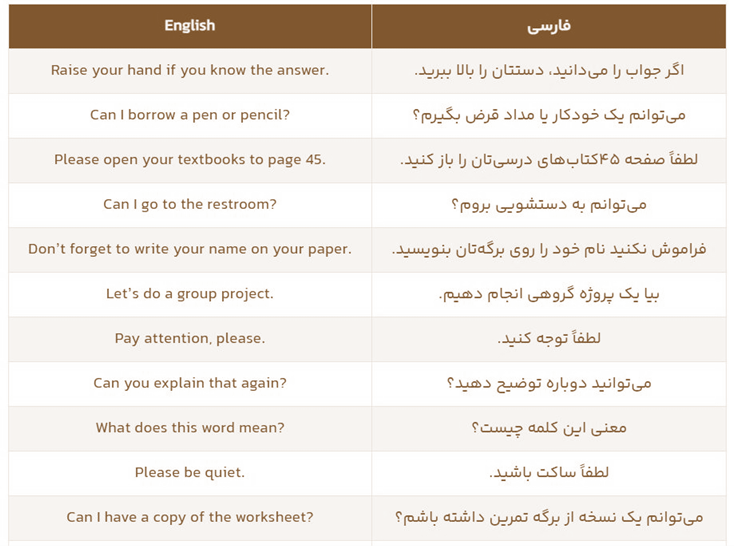Click Persian phrase "می‌توانم یک خودکار یا مداد قرض بگیرم؟"
The width and height of the screenshot is (734, 546).
tap(549, 115)
